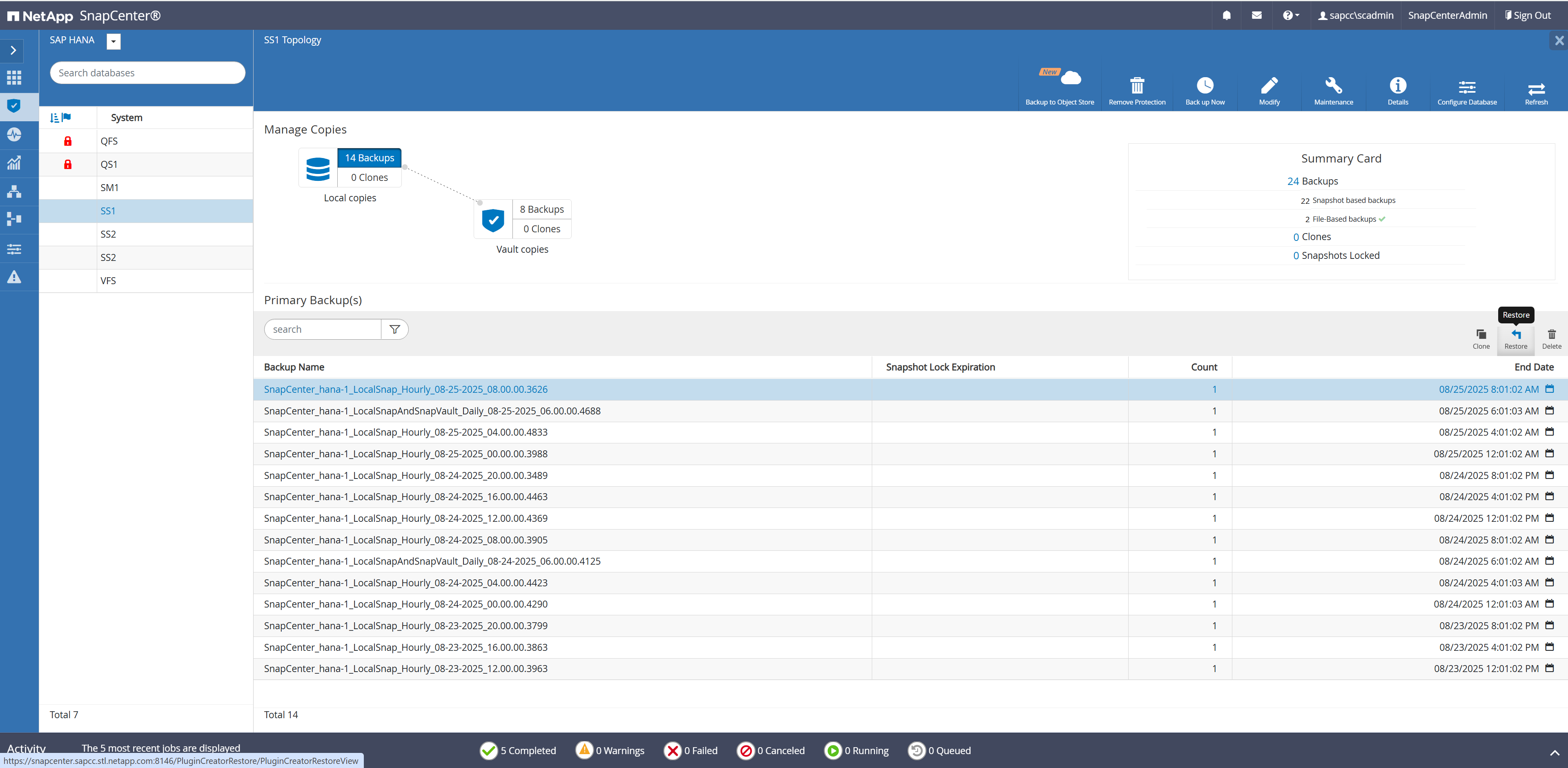1568x768 pixels.
Task: Select 14 Backups local copies tab
Action: click(x=369, y=158)
